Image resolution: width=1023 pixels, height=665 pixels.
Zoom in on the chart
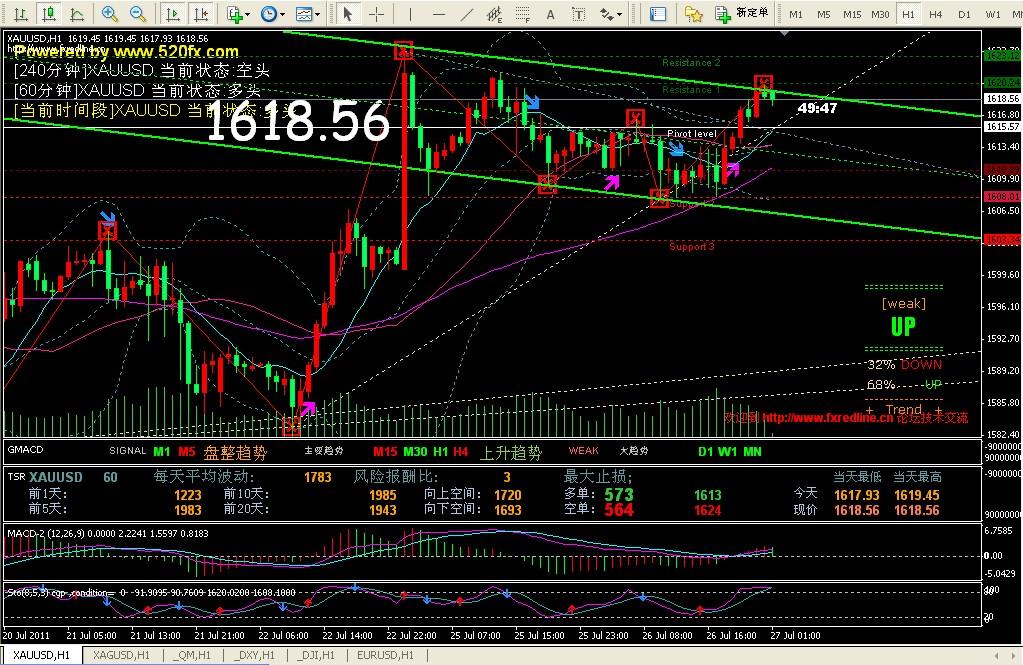tap(110, 14)
